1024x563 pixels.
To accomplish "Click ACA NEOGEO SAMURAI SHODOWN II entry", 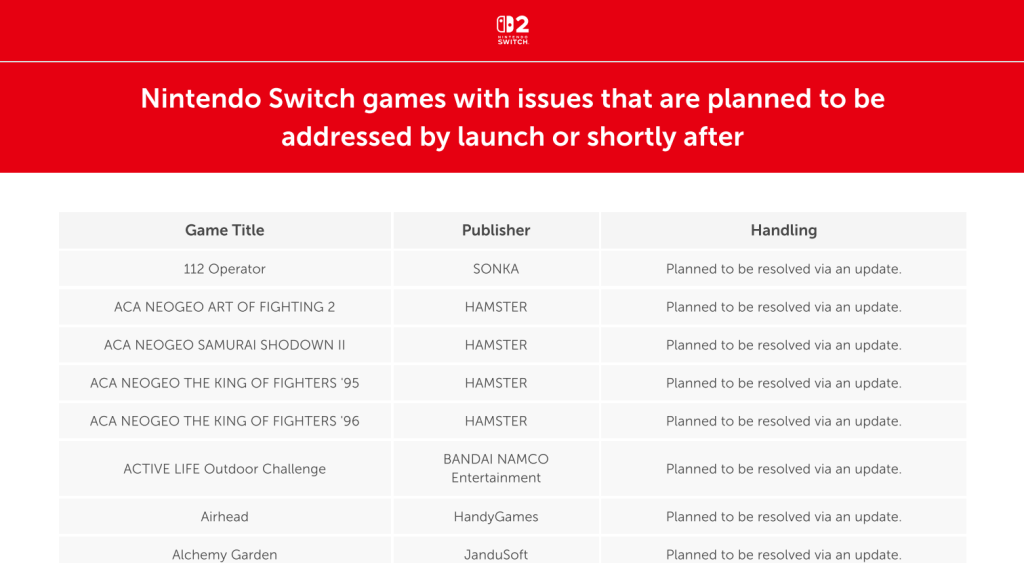I will 225,345.
